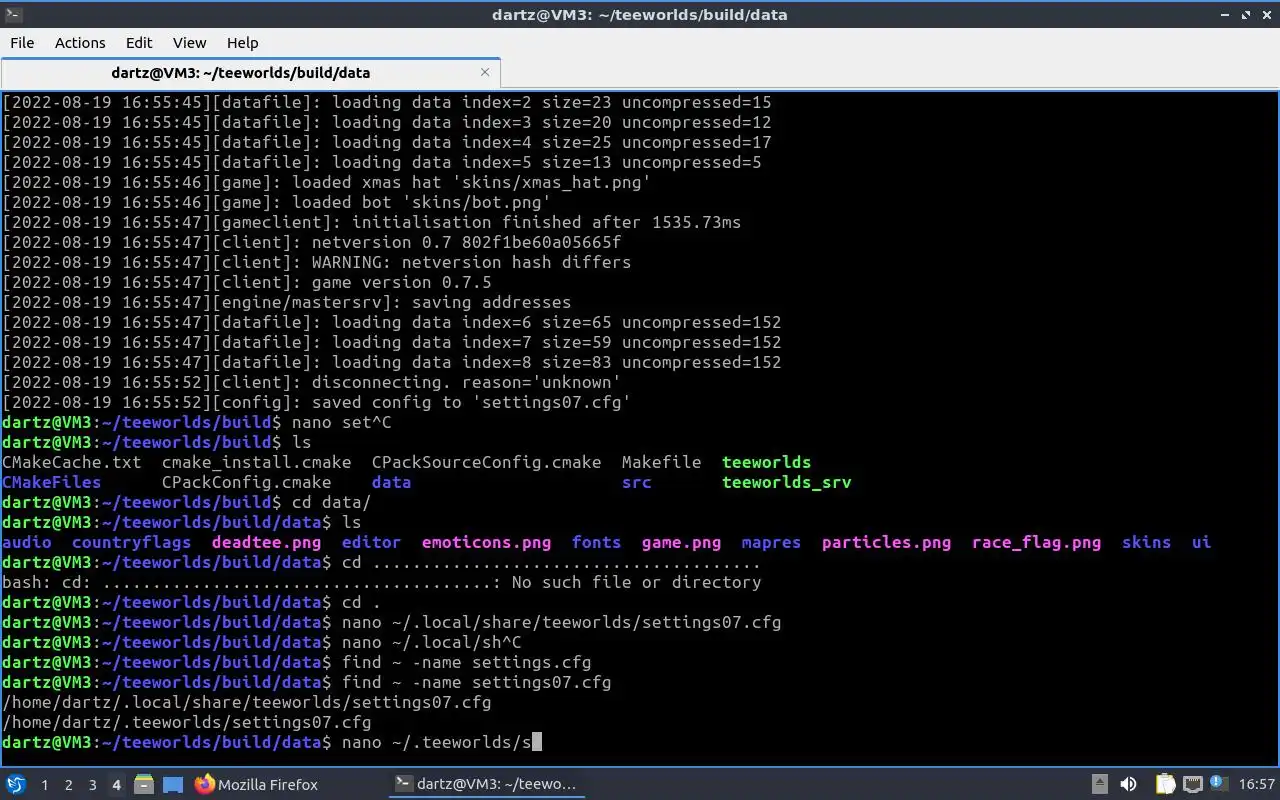Click the 'skins' directory name
Image resolution: width=1280 pixels, height=800 pixels.
[x=1146, y=542]
